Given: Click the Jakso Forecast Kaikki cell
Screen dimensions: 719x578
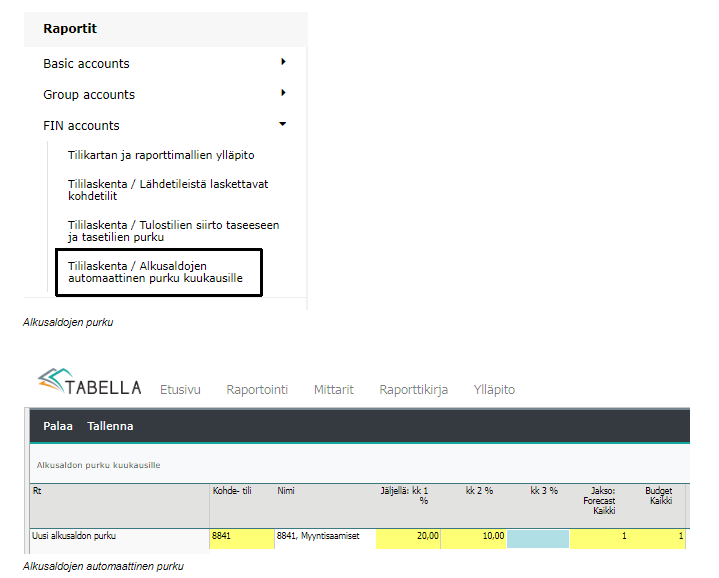Looking at the screenshot, I should 602,537.
